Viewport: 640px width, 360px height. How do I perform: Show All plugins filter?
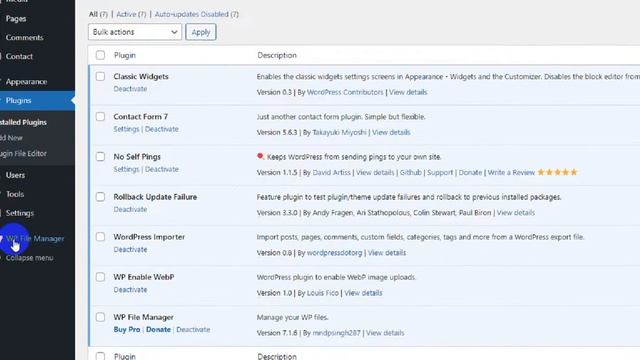pos(98,14)
